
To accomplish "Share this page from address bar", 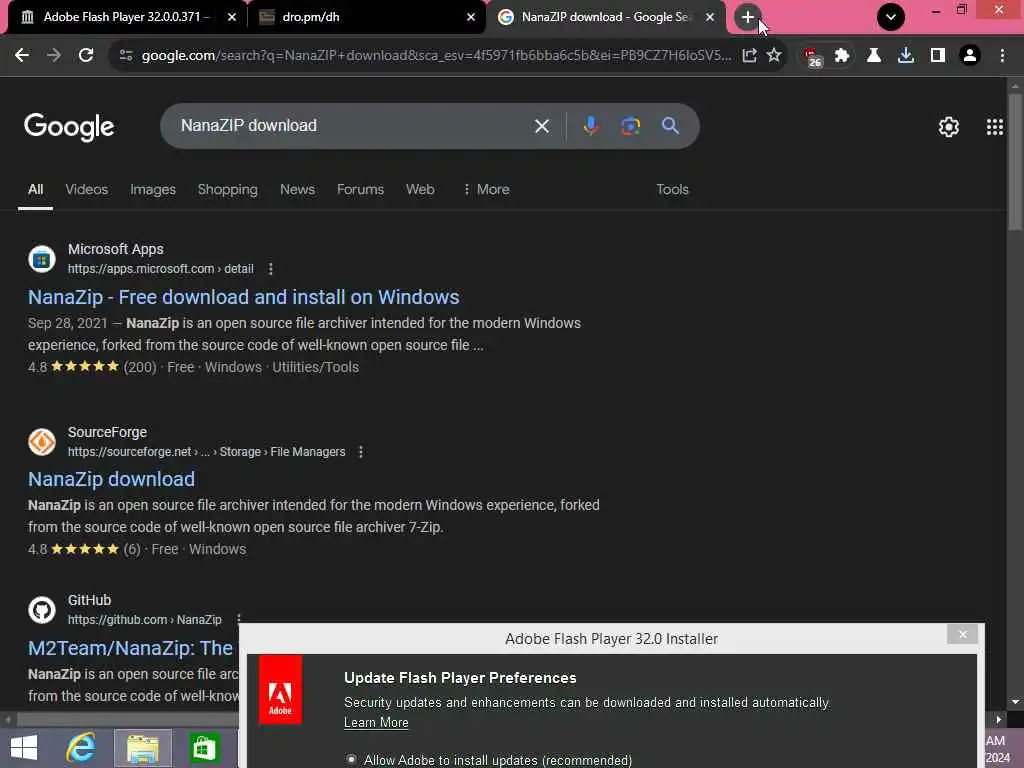I will pyautogui.click(x=749, y=56).
